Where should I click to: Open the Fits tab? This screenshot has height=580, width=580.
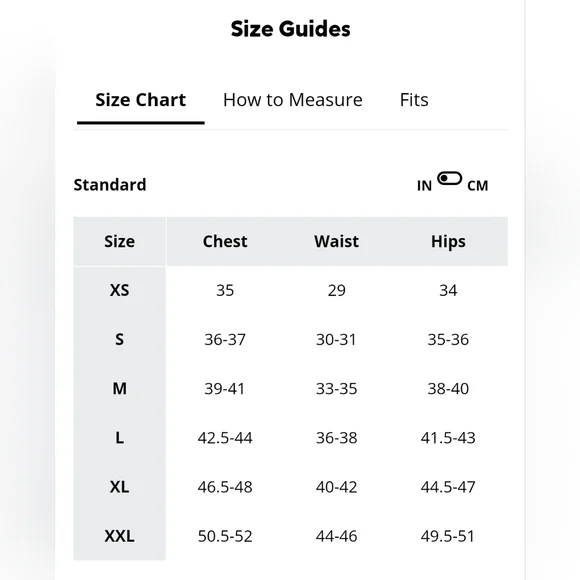pos(414,100)
